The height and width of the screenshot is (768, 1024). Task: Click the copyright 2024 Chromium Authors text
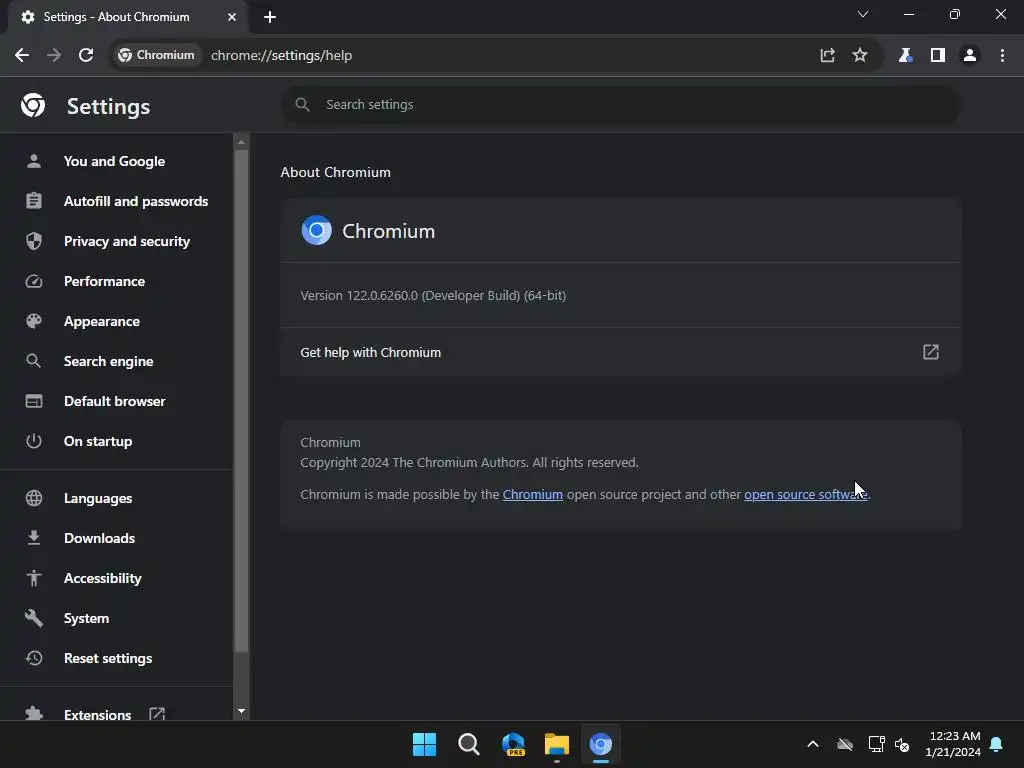pyautogui.click(x=469, y=462)
